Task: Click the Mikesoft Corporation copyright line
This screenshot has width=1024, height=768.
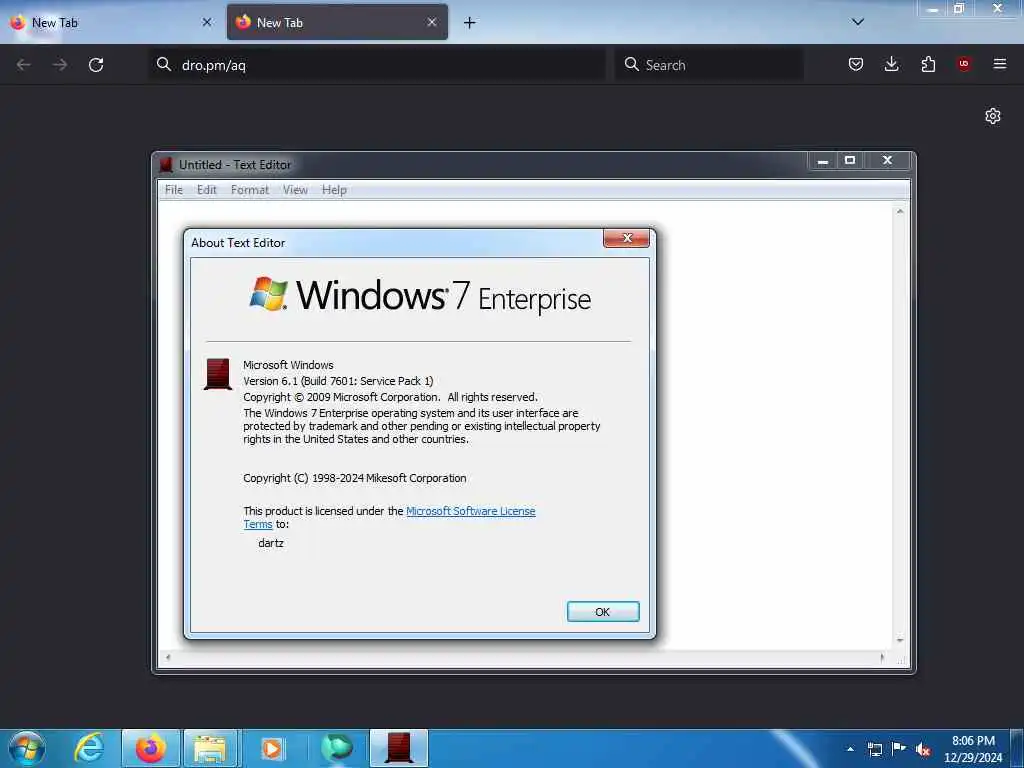Action: pyautogui.click(x=355, y=478)
